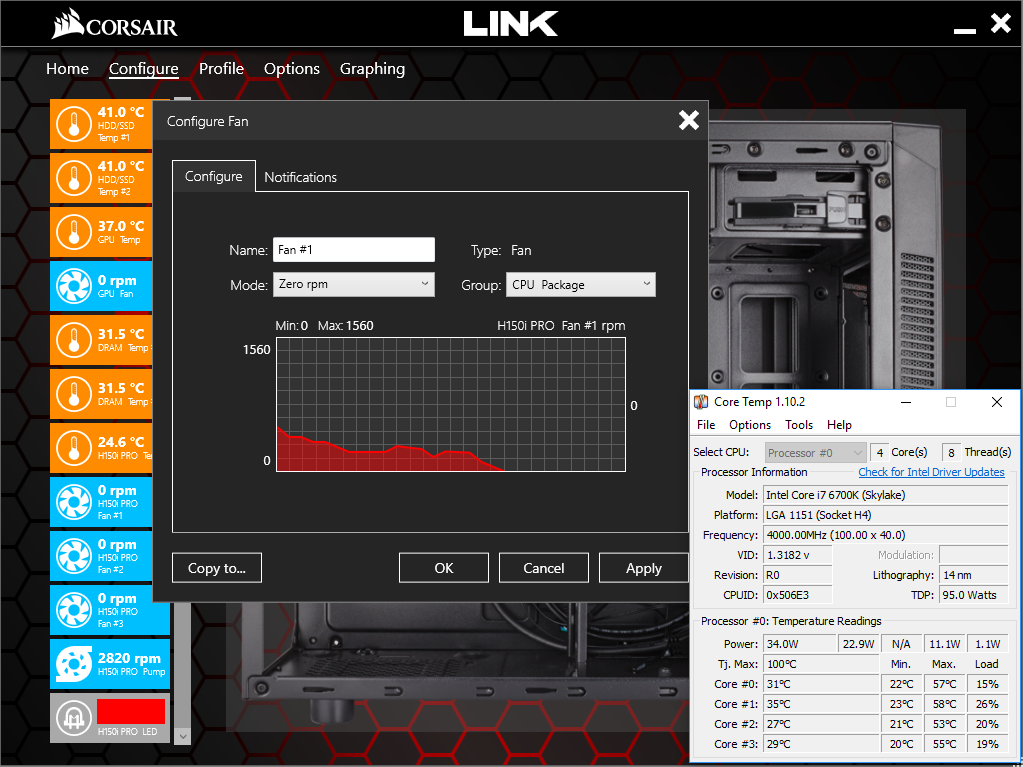Click the CPUID value 0x506E3
The height and width of the screenshot is (767, 1023).
[x=798, y=595]
